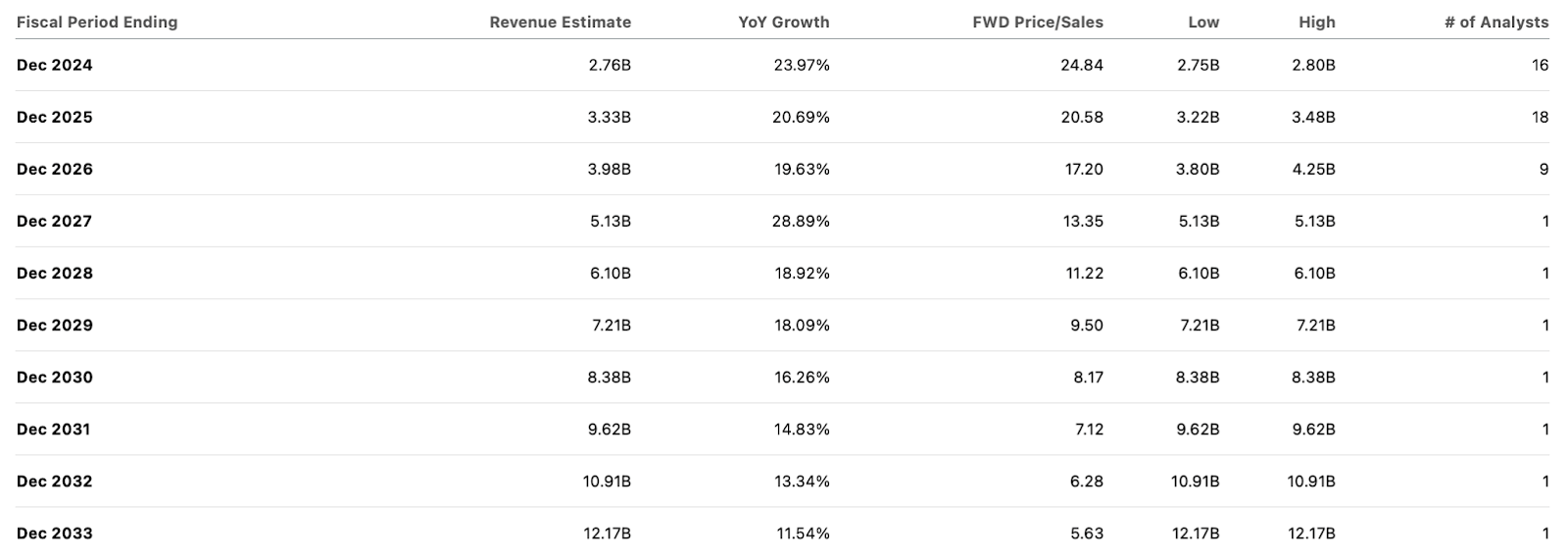This screenshot has width=1568, height=560.
Task: Click the 18 analysts count cell
Action: [1540, 117]
